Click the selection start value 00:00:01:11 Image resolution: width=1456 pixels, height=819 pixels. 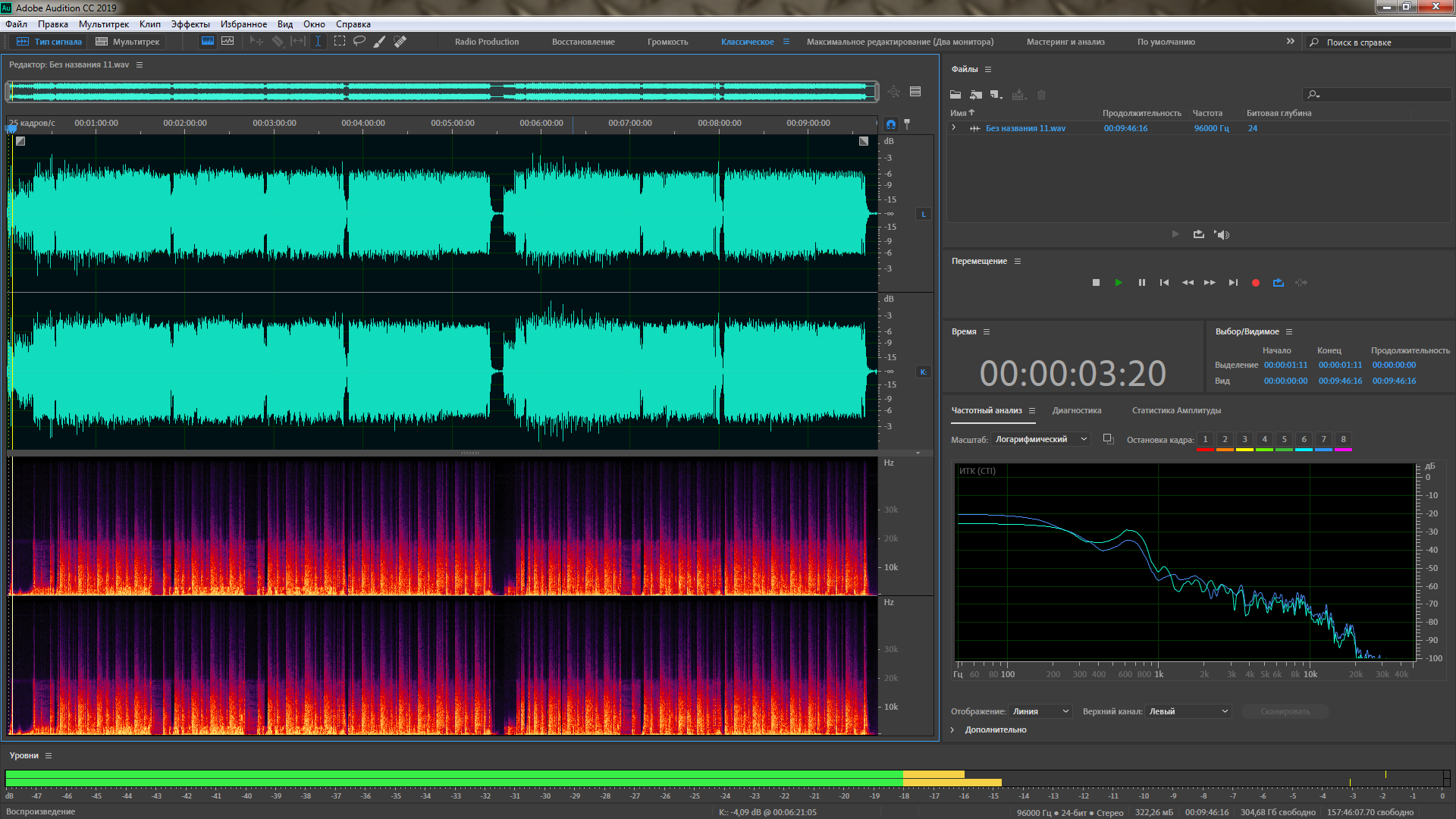tap(1285, 365)
